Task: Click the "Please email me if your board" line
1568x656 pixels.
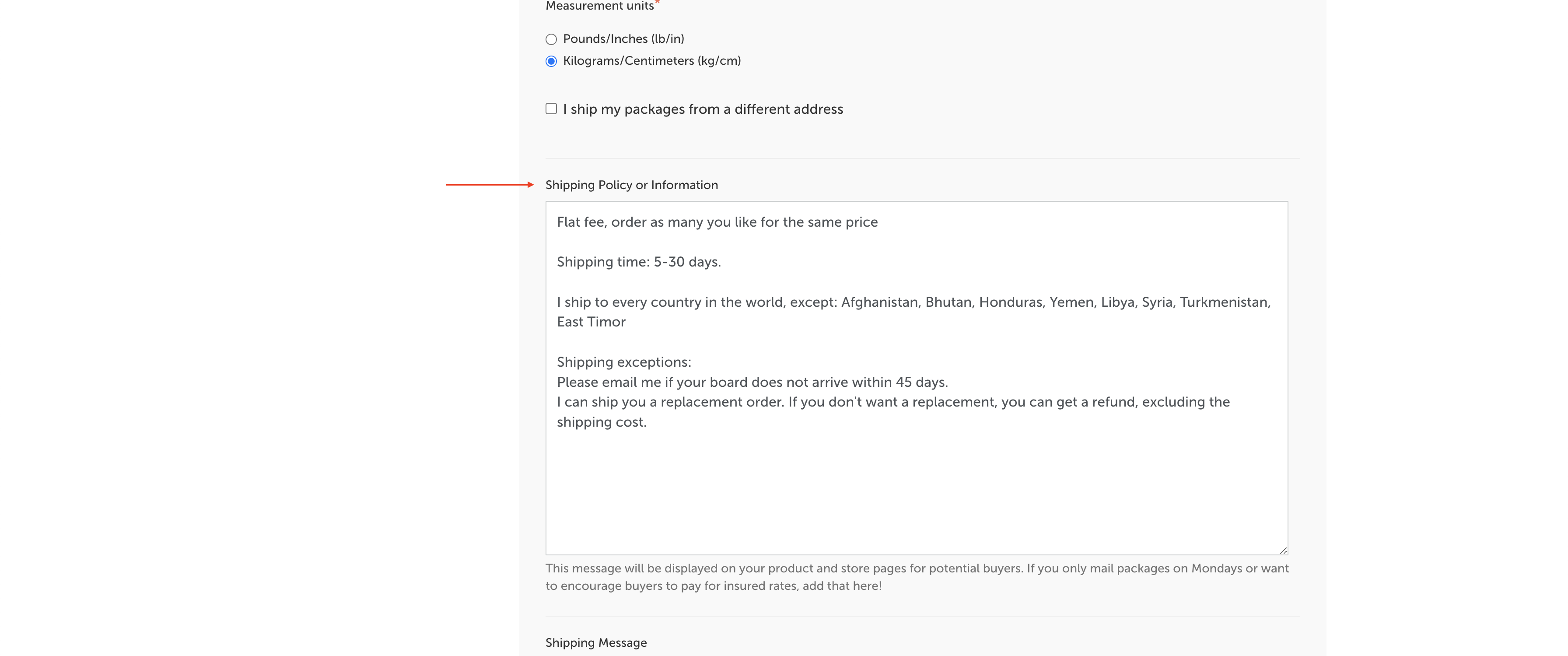Action: (x=752, y=382)
